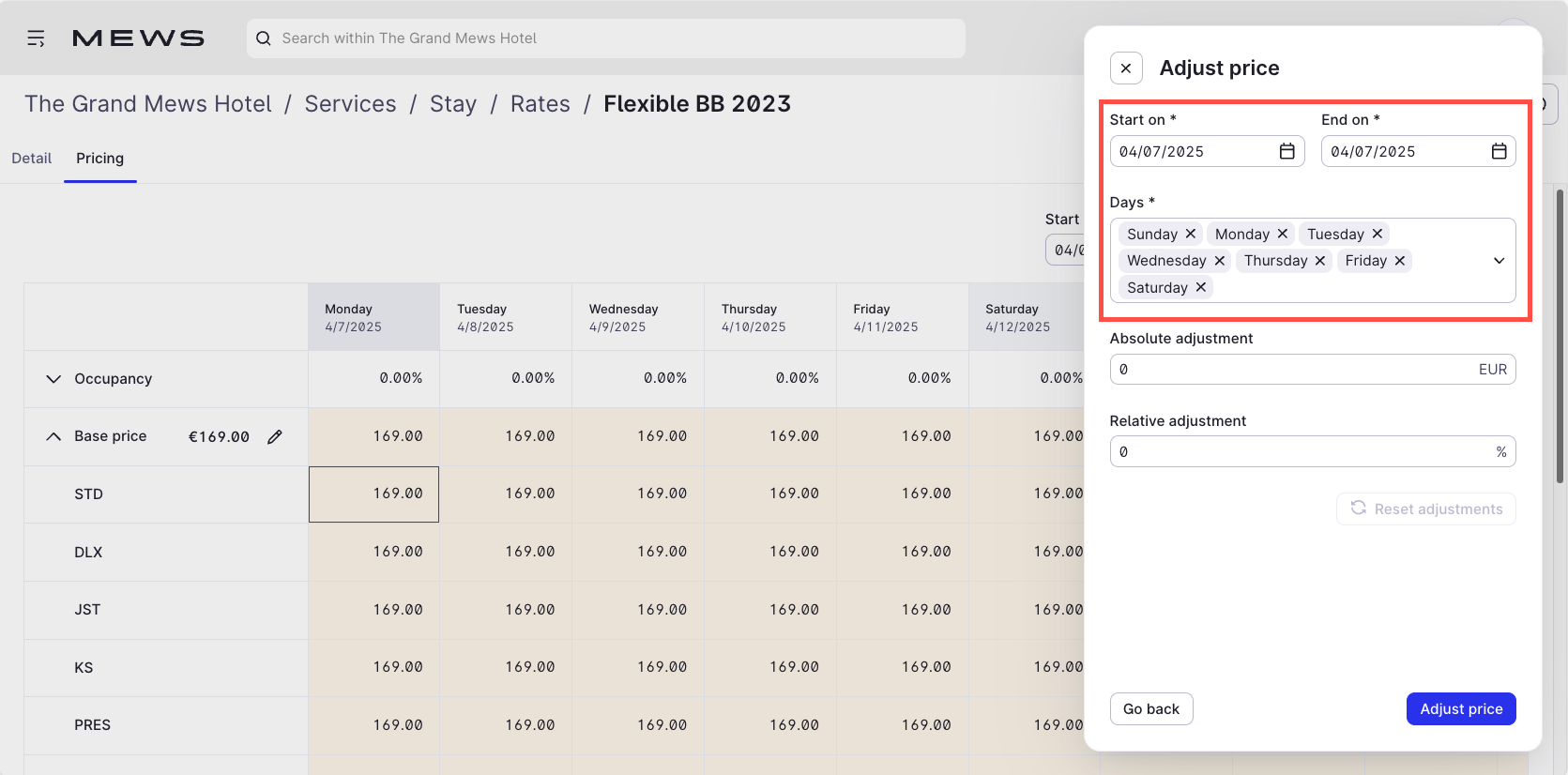This screenshot has height=775, width=1568.
Task: Click the Friday 4/11/2025 column header
Action: pos(903,317)
